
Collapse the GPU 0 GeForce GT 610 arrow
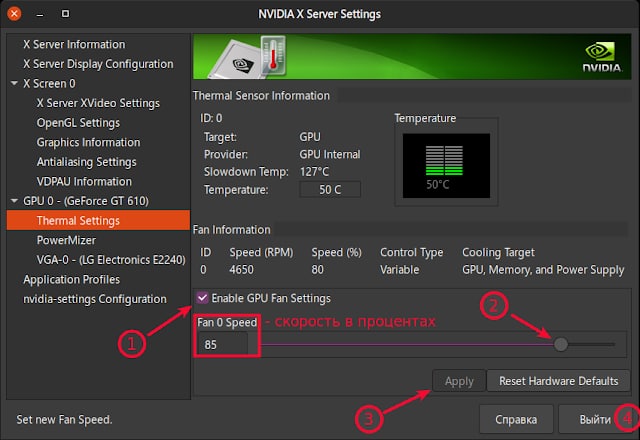[x=14, y=201]
